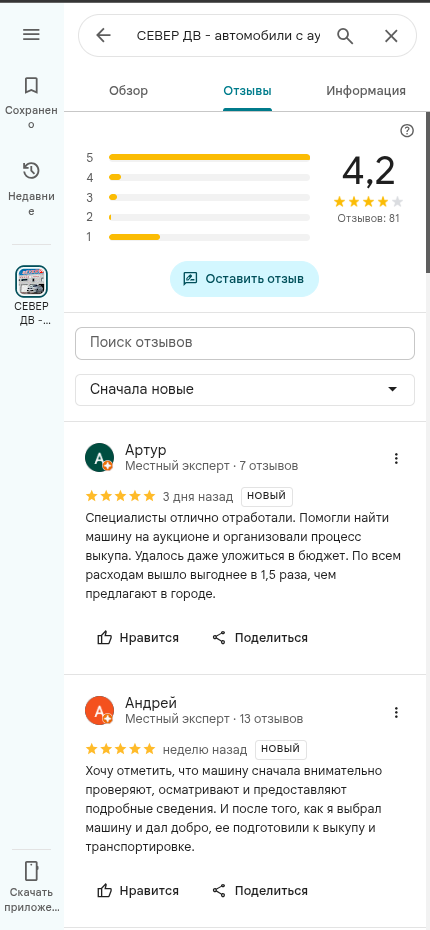
Task: Share Андрей's review via Поделиться
Action: point(260,891)
